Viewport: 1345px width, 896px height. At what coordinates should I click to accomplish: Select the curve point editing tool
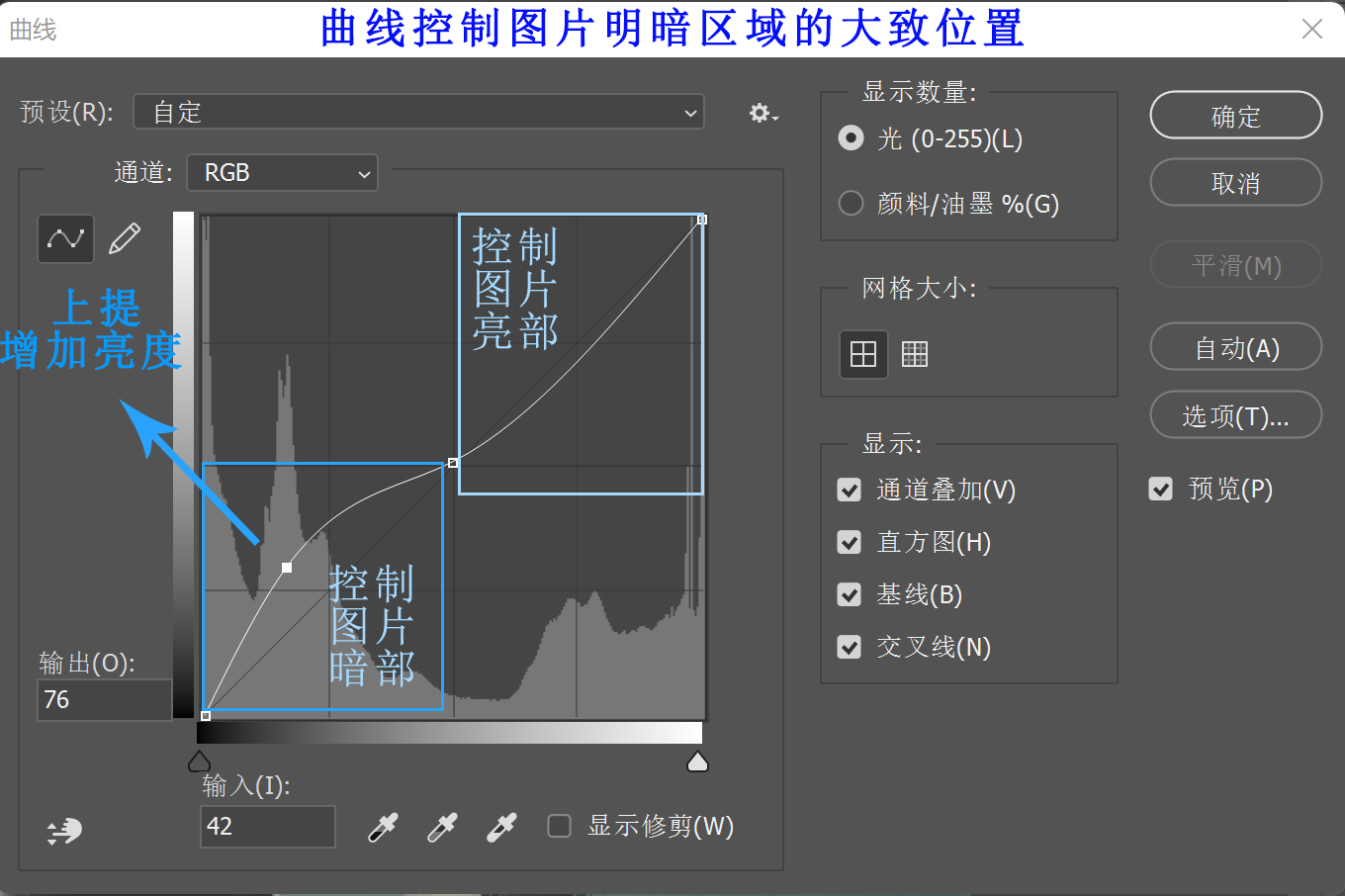pos(65,238)
